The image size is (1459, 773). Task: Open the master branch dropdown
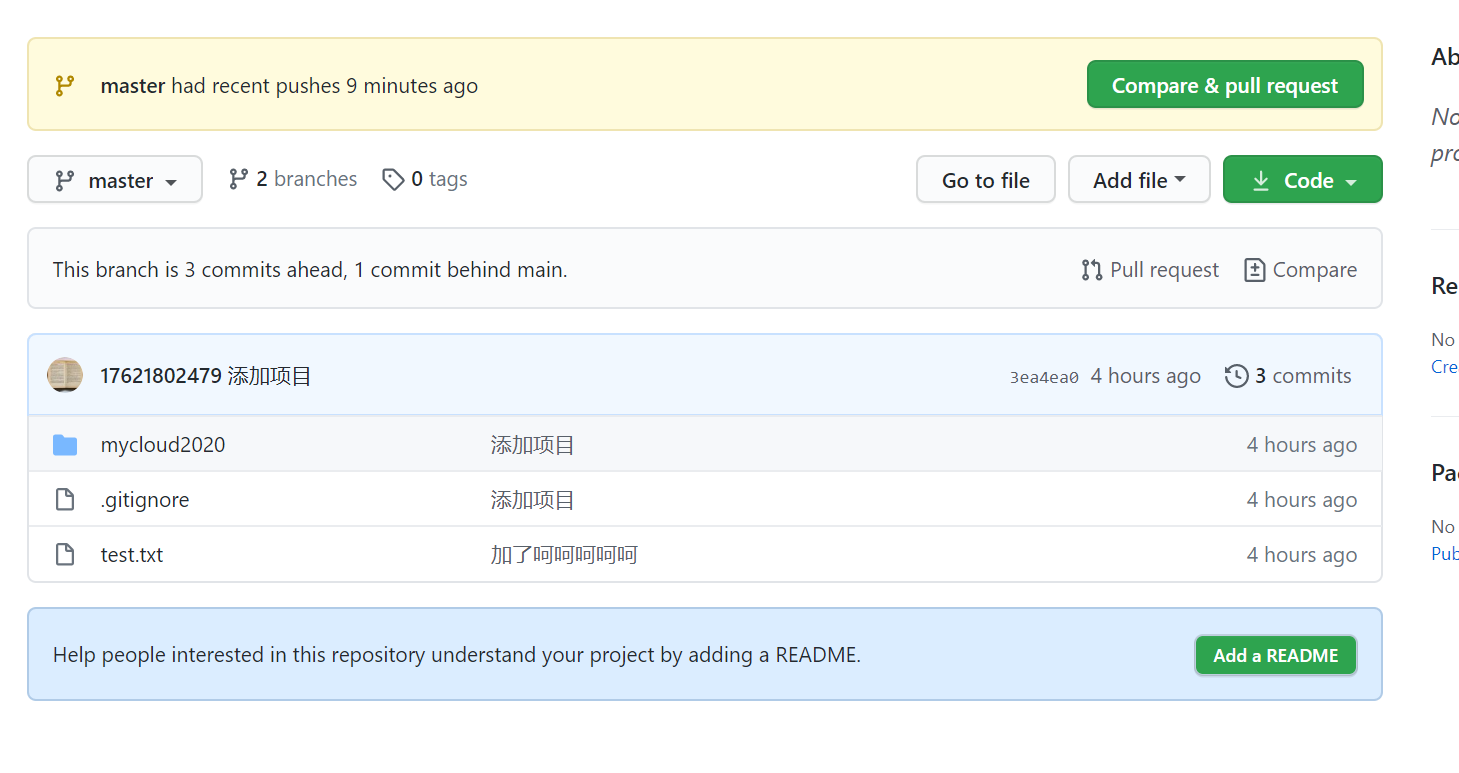tap(115, 180)
